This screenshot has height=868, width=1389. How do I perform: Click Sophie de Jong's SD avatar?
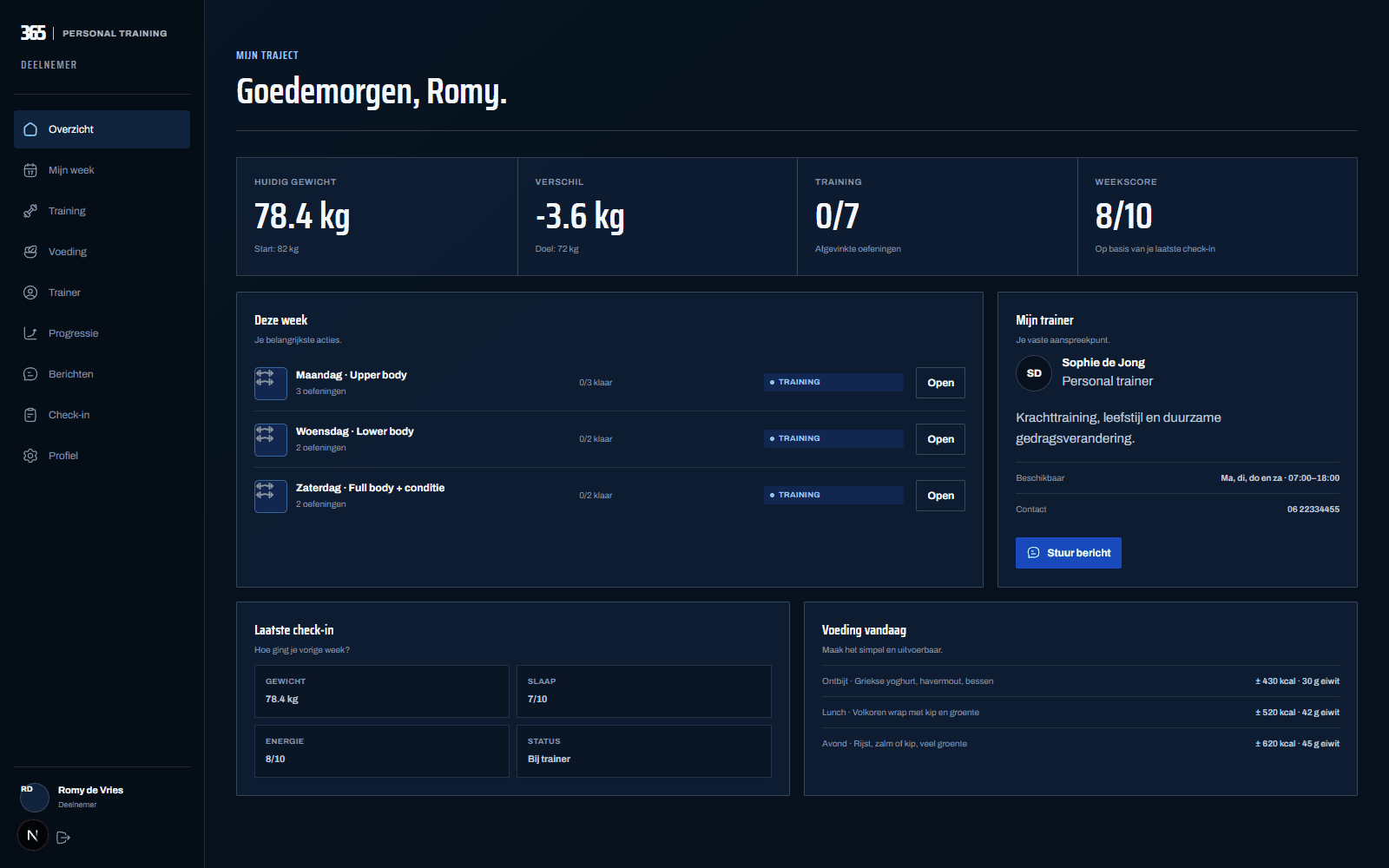(x=1034, y=373)
